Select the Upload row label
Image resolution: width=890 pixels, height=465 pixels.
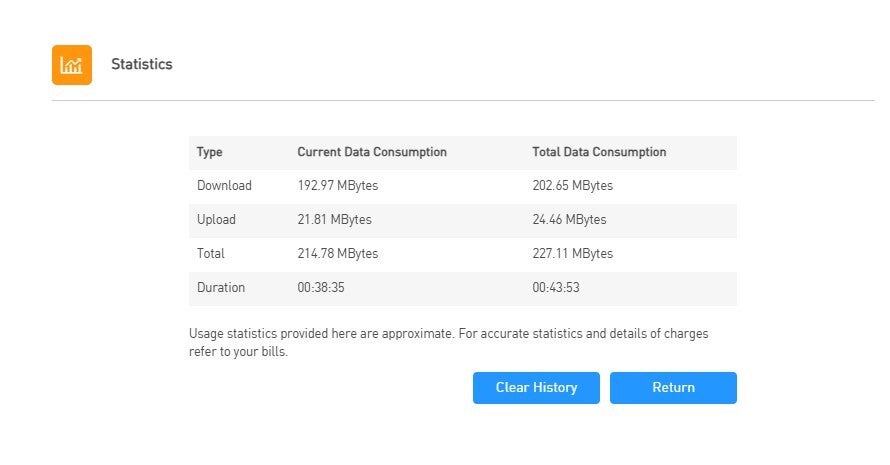point(216,220)
